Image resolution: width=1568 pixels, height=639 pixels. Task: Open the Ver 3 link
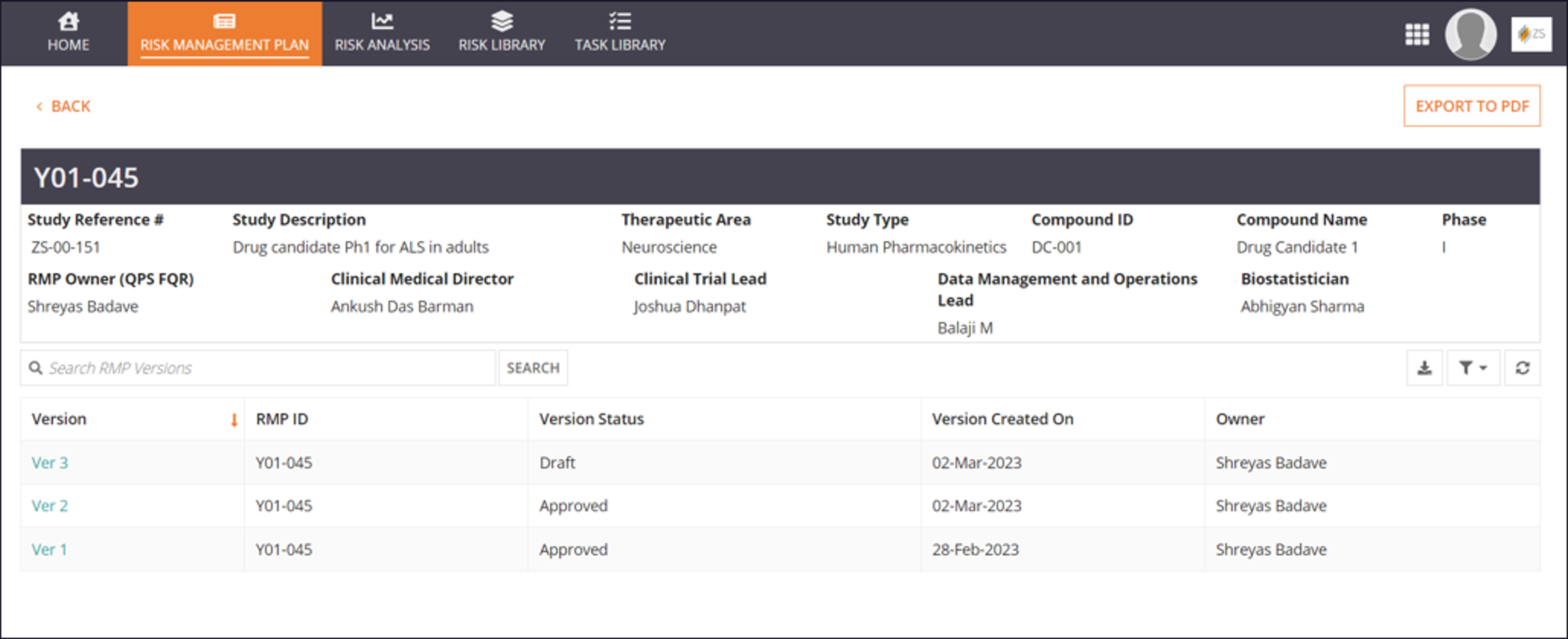point(50,463)
